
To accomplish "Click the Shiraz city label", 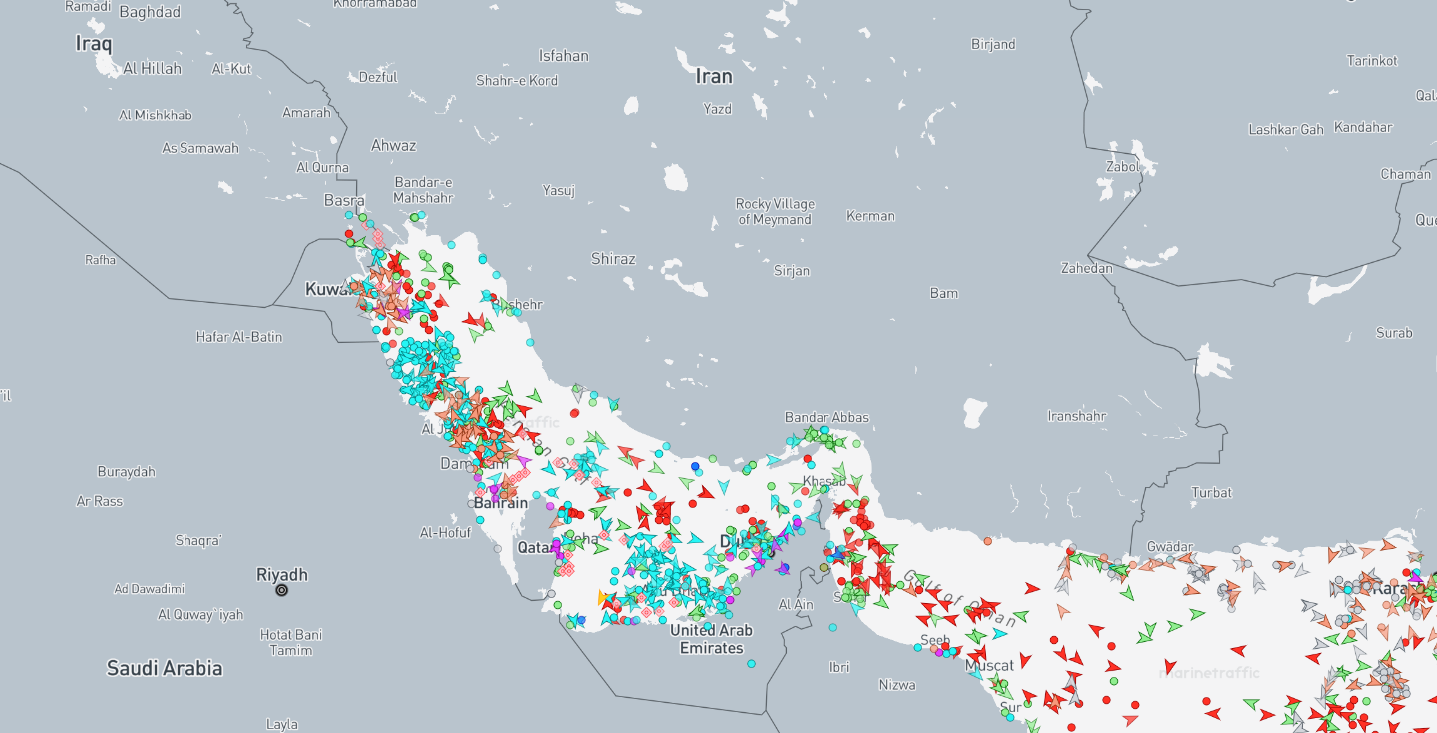I will click(x=613, y=259).
